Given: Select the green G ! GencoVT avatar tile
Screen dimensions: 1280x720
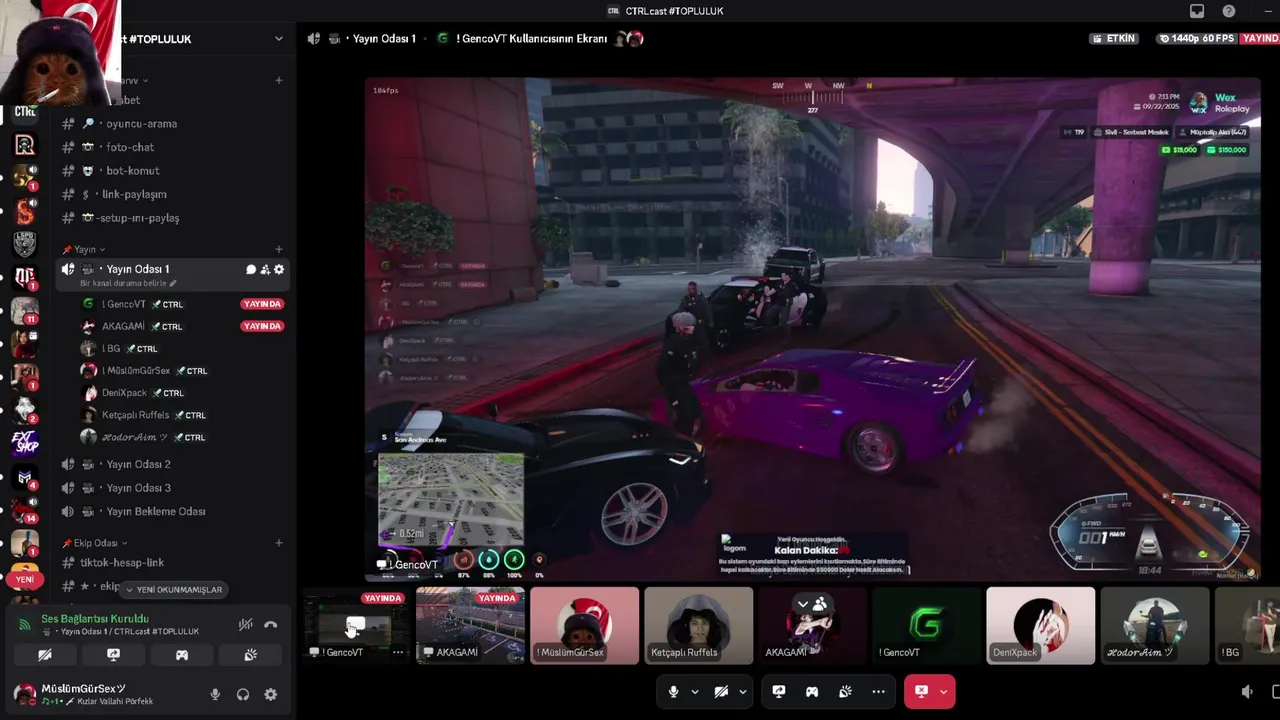Looking at the screenshot, I should pyautogui.click(x=926, y=625).
